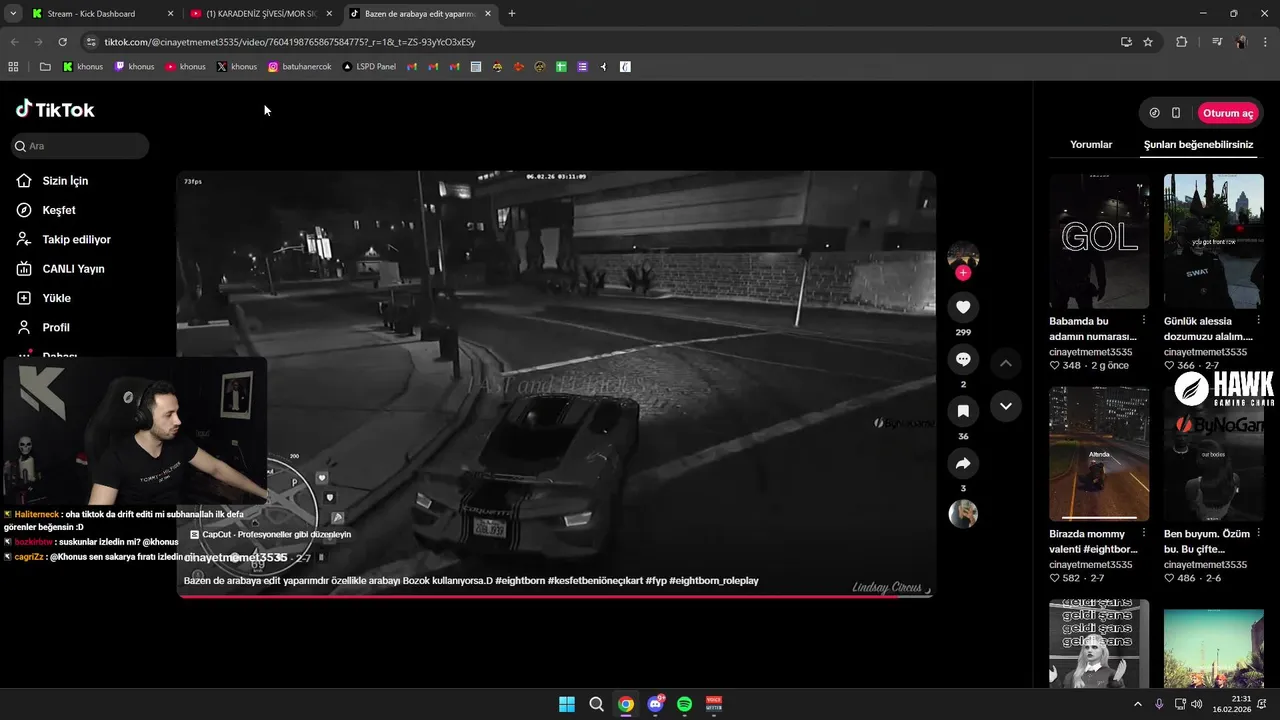Open Discord from the taskbar

coord(655,704)
